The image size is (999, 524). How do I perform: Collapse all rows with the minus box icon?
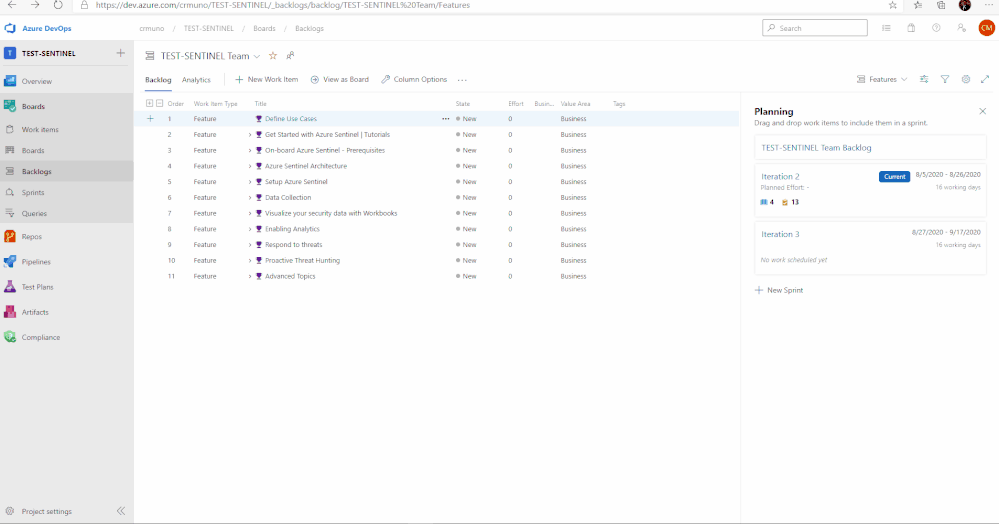tap(159, 103)
